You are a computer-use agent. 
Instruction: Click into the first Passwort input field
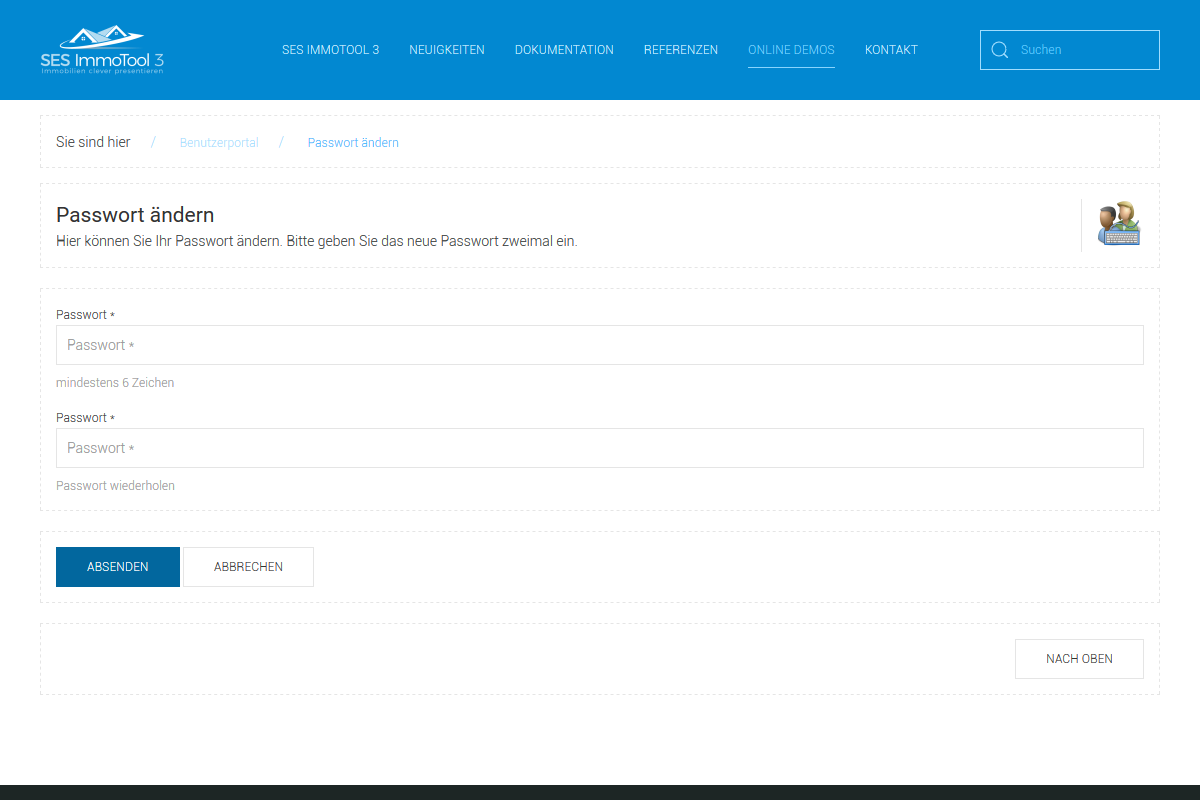pyautogui.click(x=600, y=345)
